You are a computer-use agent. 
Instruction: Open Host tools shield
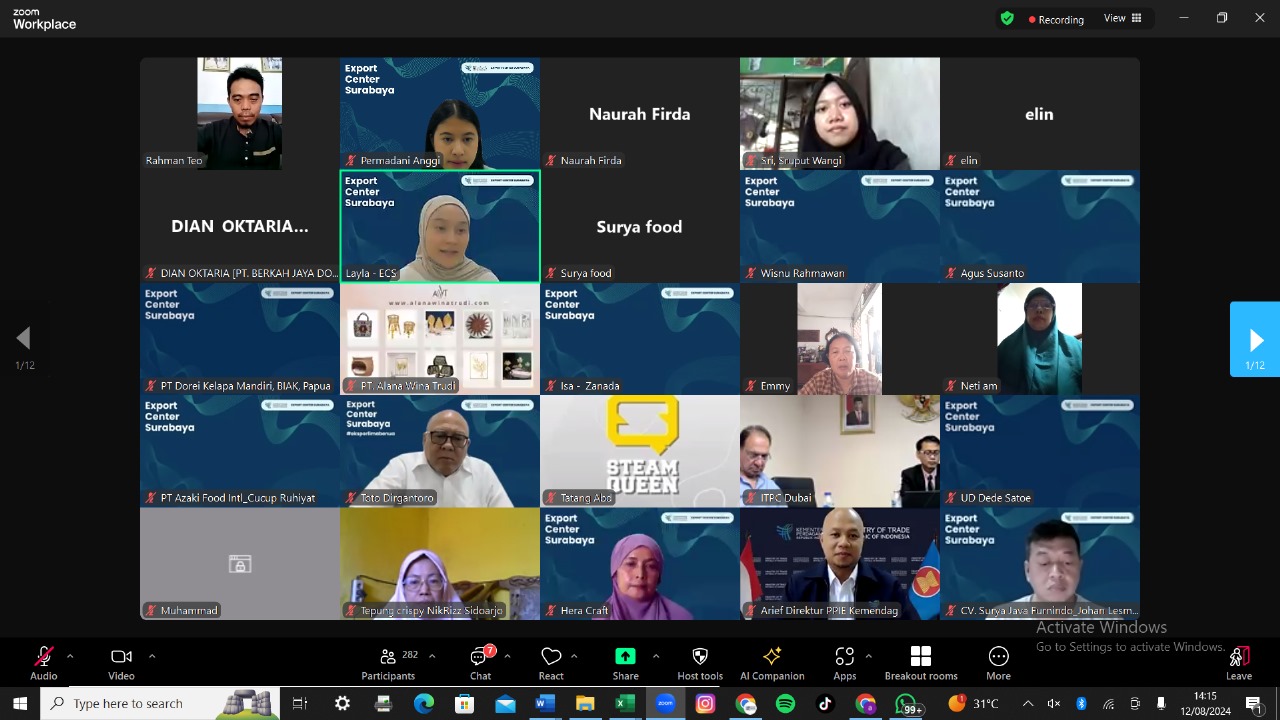700,664
